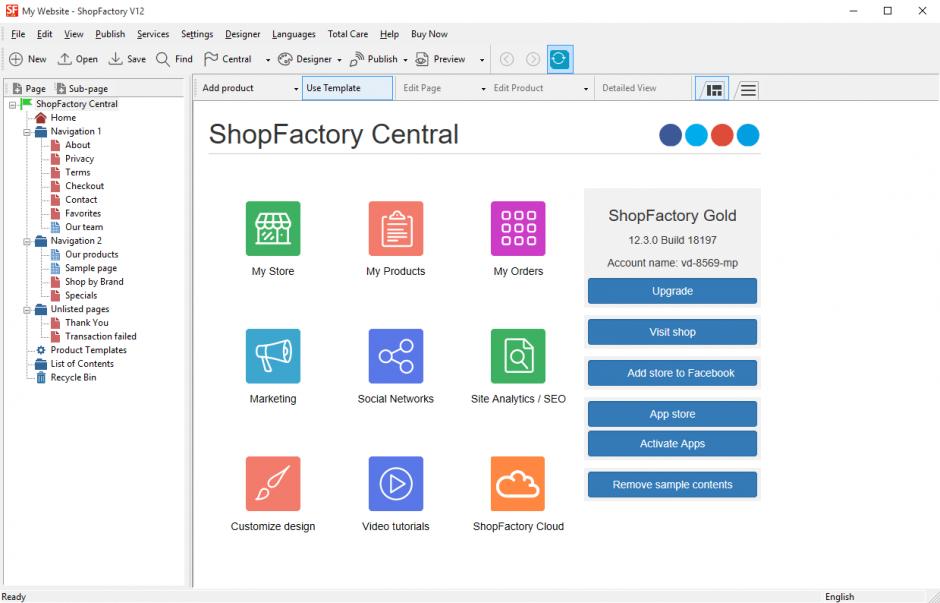Click the Visit shop button
This screenshot has height=603, width=940.
[x=672, y=332]
